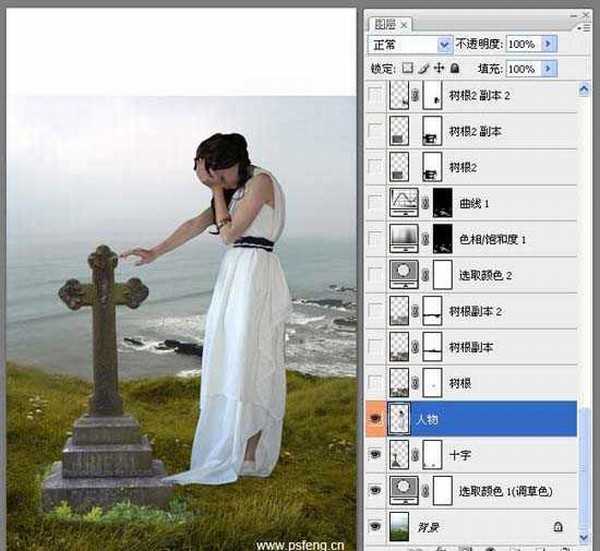Show the 树根2 layer
600x551 pixels.
375,166
